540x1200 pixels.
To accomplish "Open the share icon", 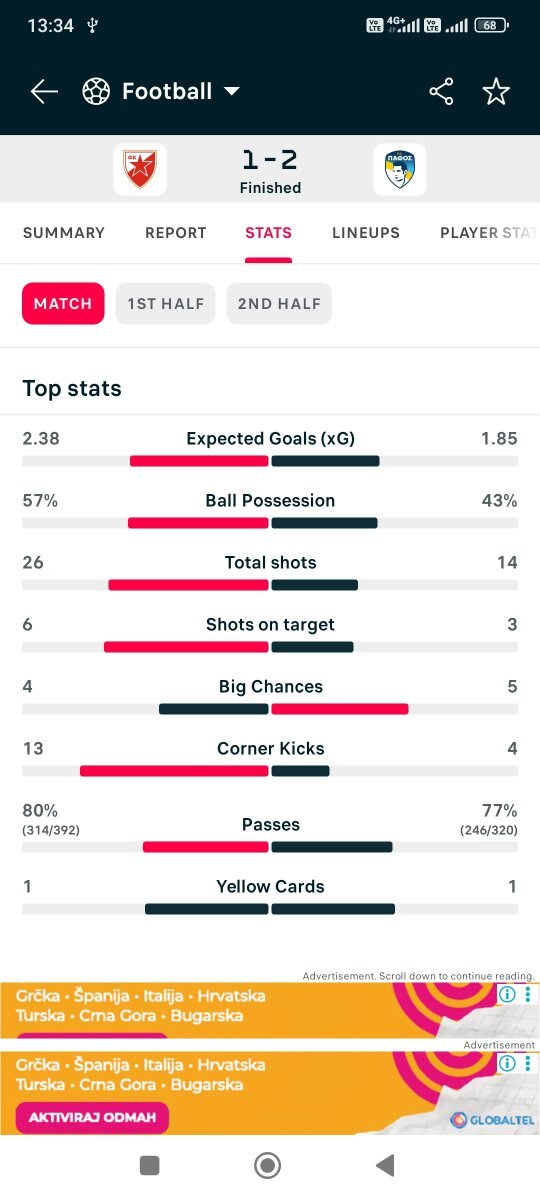I will tap(441, 92).
